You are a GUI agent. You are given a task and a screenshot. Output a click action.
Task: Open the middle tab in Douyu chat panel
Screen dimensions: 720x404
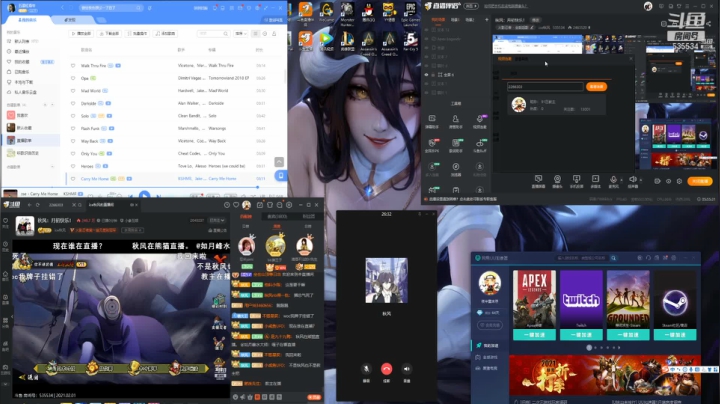(277, 216)
